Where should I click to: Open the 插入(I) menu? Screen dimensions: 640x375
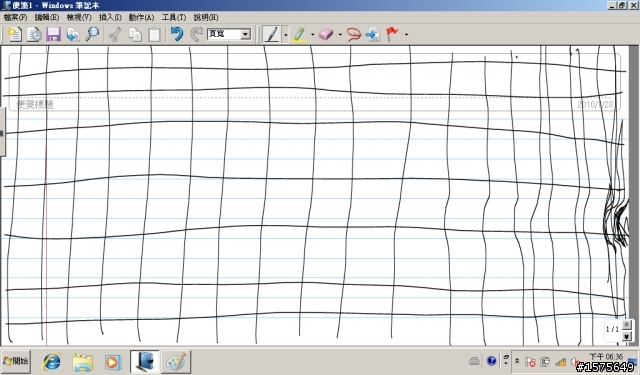tap(110, 17)
